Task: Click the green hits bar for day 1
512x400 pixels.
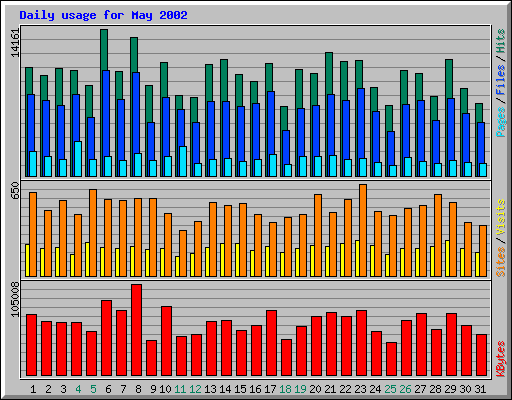Action: click(29, 81)
